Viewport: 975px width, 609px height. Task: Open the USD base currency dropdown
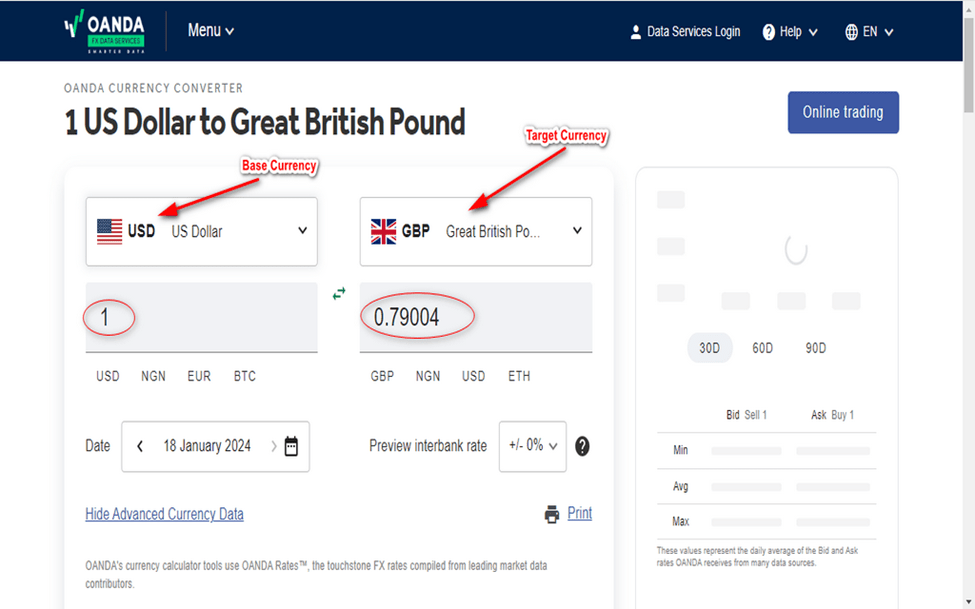point(201,232)
